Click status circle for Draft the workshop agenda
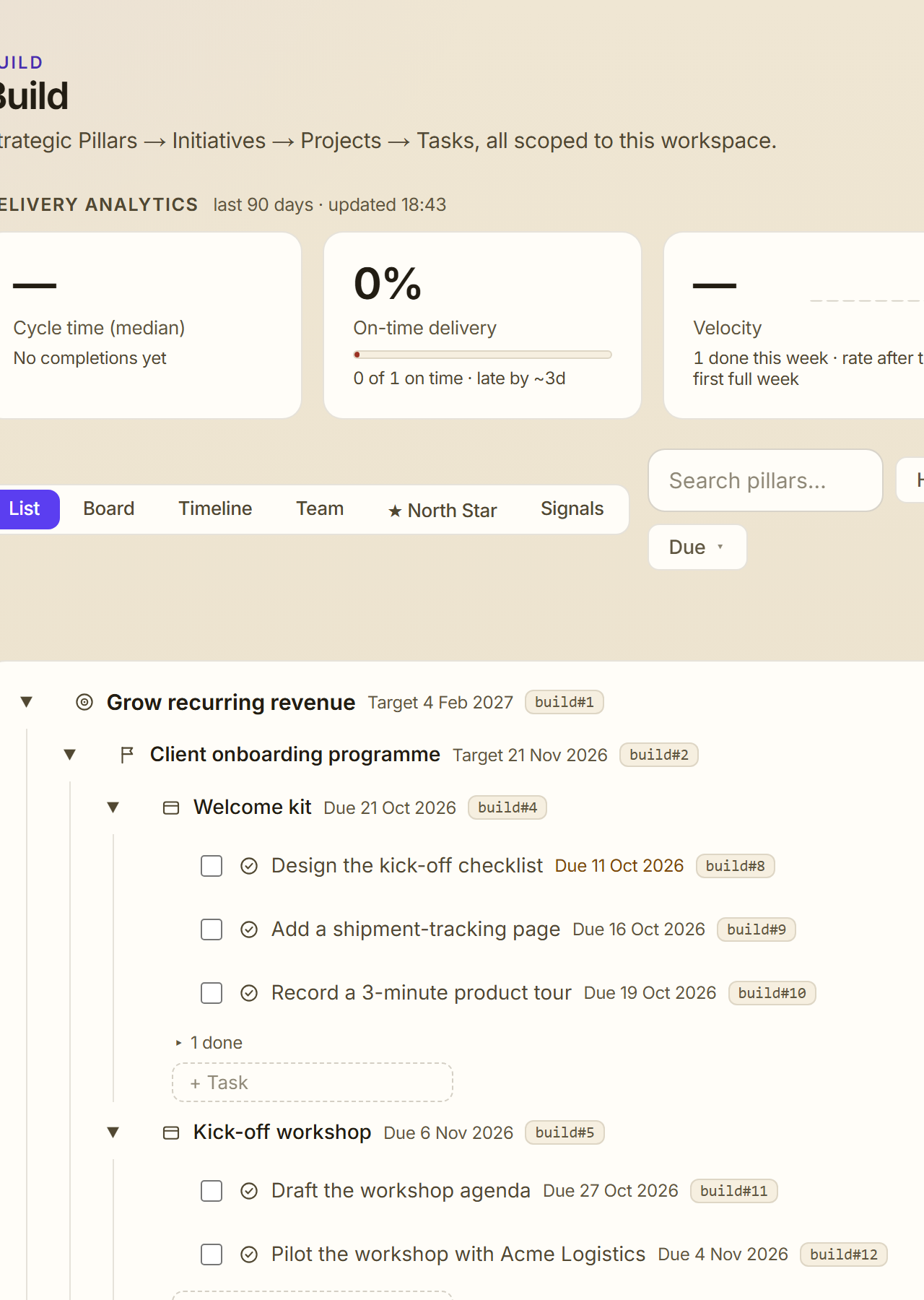The width and height of the screenshot is (924, 1300). tap(249, 1191)
